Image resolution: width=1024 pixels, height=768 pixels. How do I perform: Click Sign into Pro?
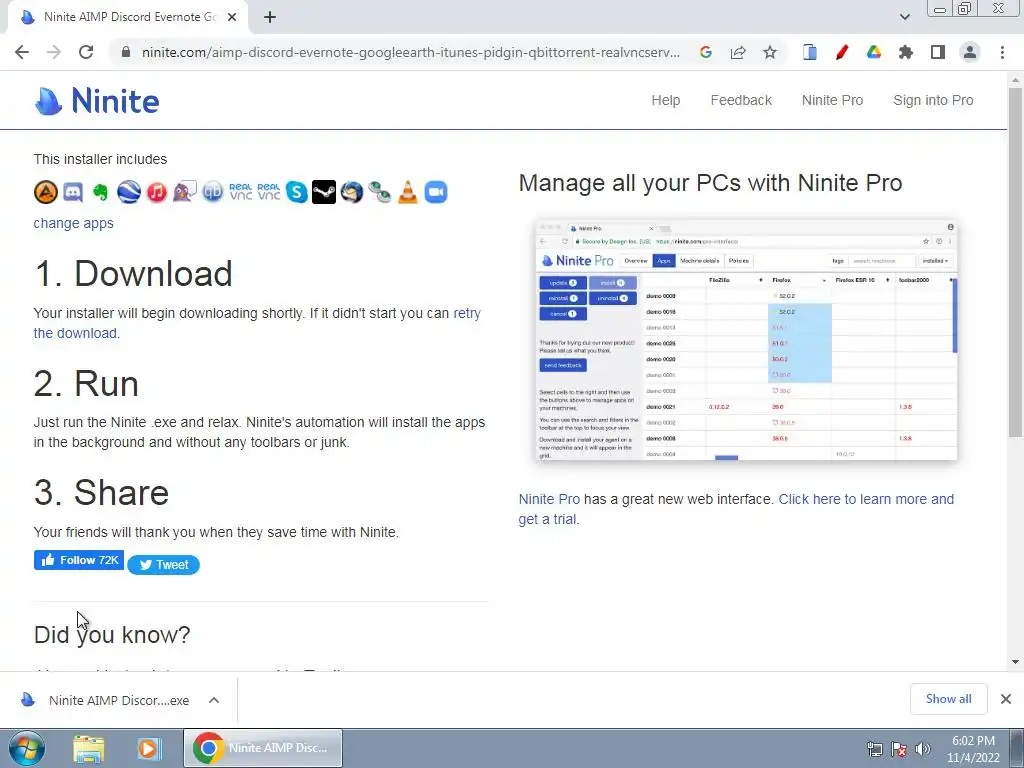coord(933,100)
